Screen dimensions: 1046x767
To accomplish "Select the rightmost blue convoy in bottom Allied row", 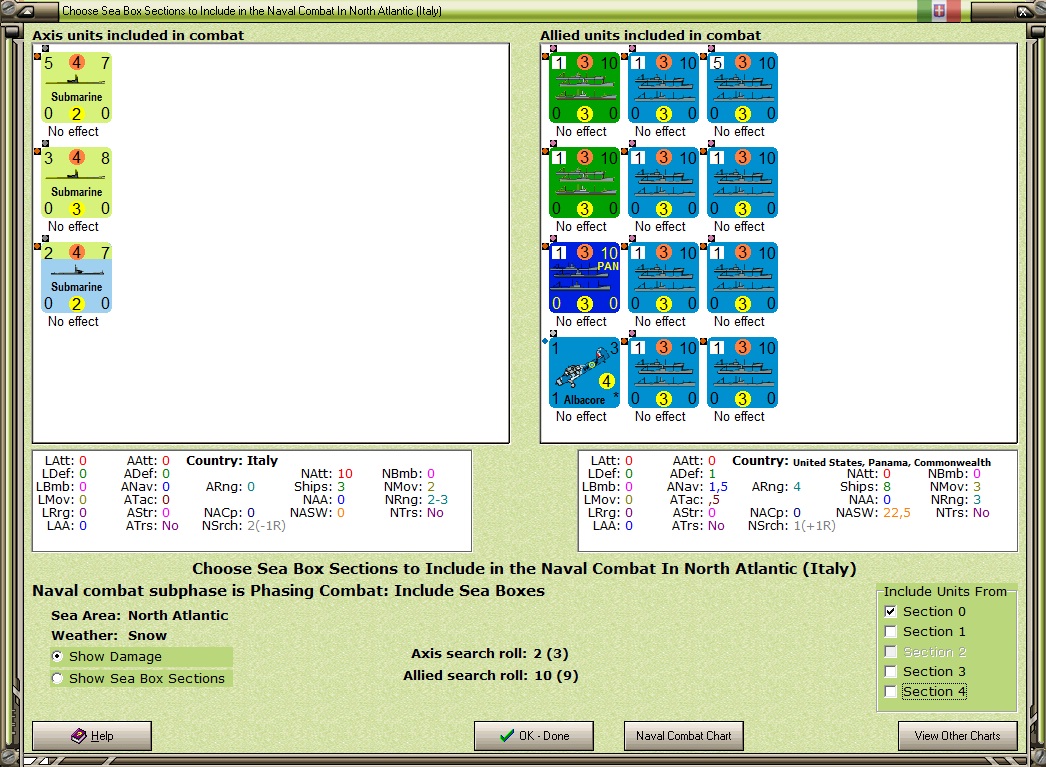I will coord(742,372).
